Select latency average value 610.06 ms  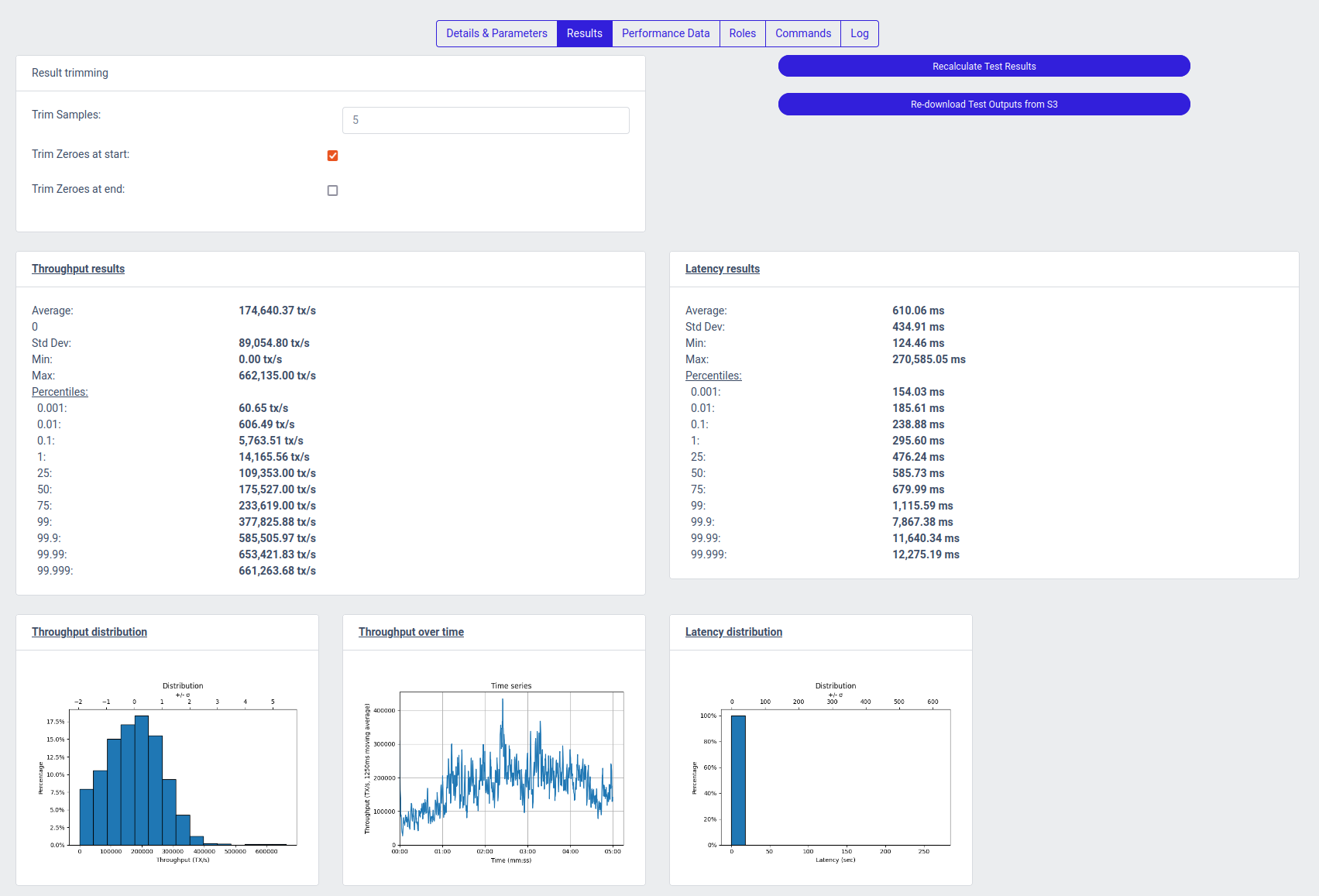919,311
